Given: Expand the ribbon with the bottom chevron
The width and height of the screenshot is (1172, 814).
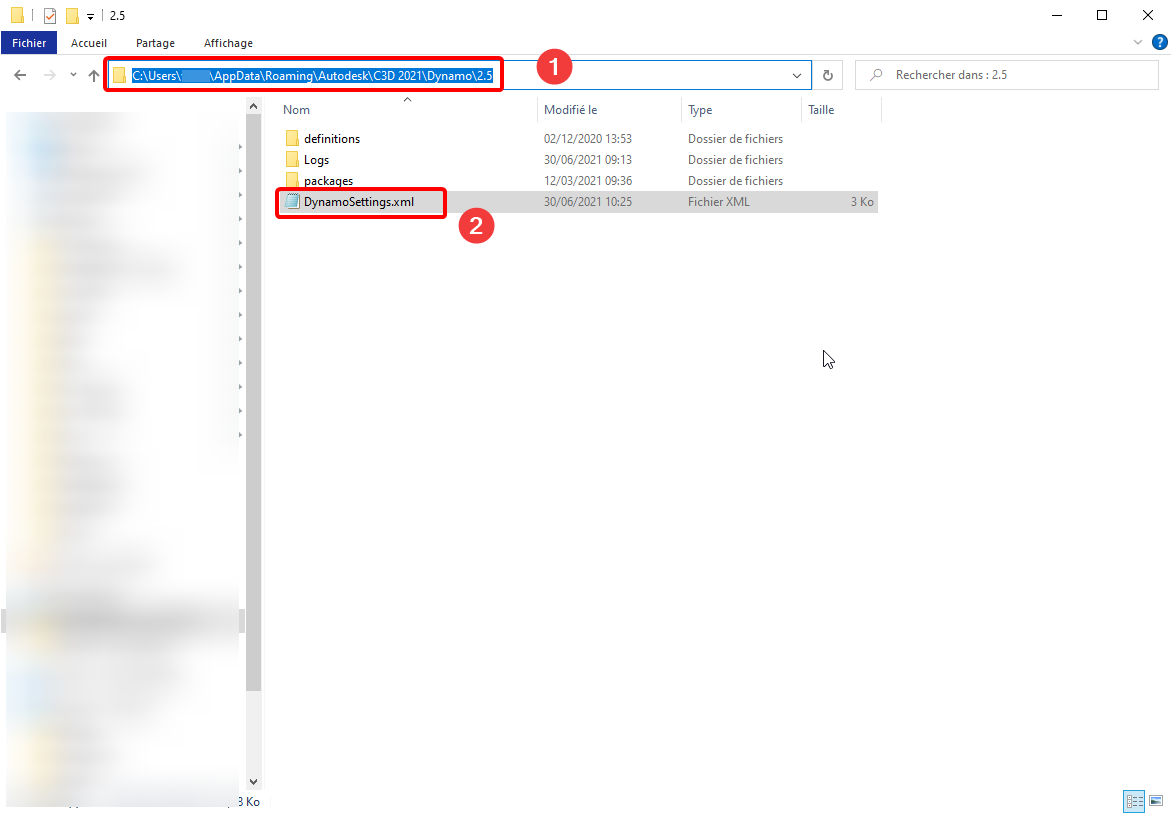Looking at the screenshot, I should pos(1138,42).
